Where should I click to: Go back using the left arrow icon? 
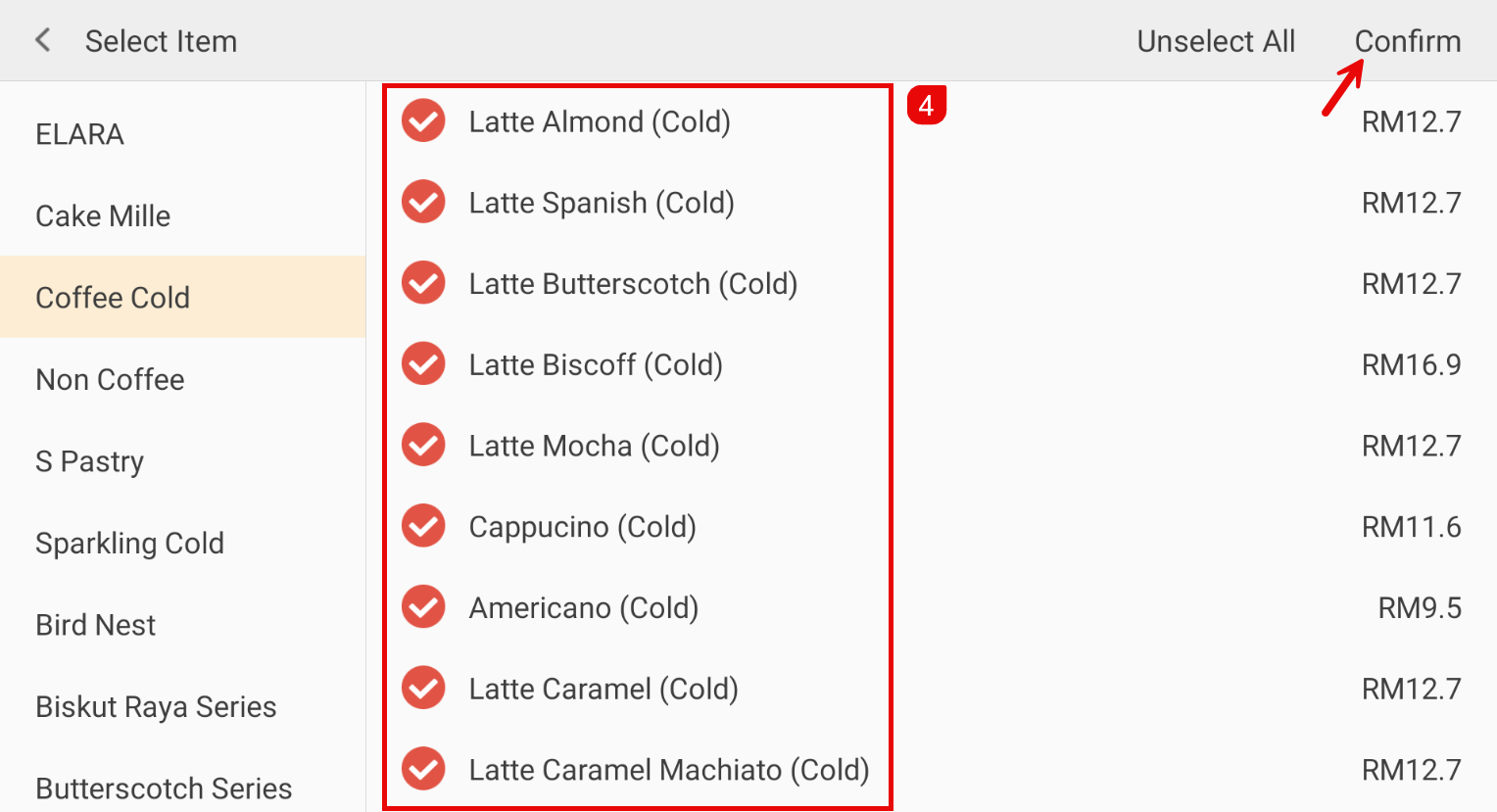coord(42,40)
